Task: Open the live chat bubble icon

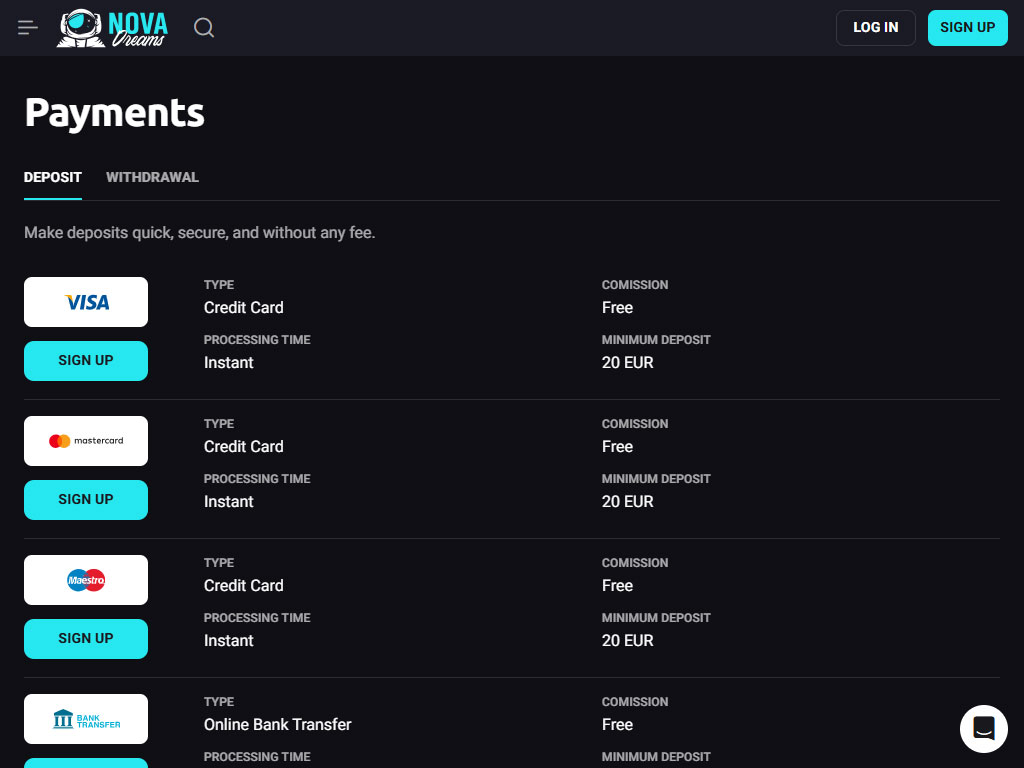Action: coord(984,728)
